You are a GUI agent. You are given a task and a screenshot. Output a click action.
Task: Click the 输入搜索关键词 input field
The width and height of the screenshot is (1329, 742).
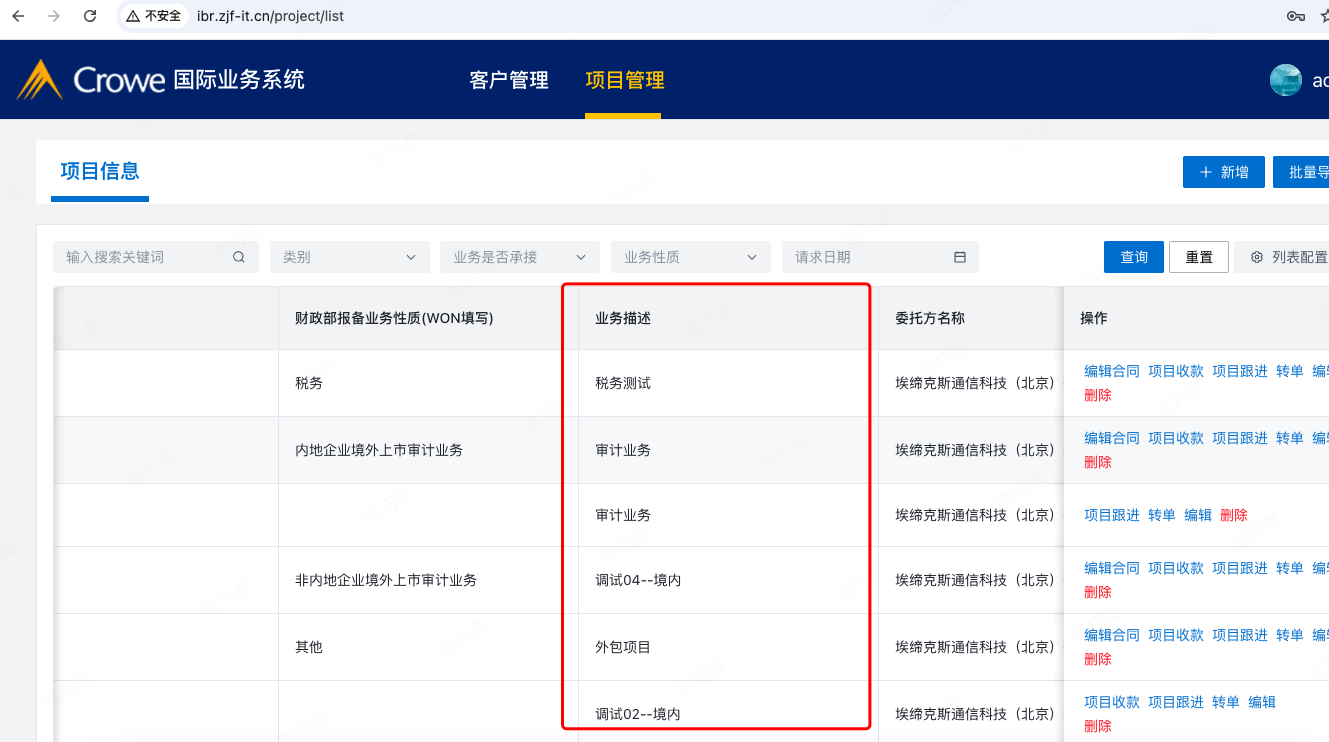[140, 257]
